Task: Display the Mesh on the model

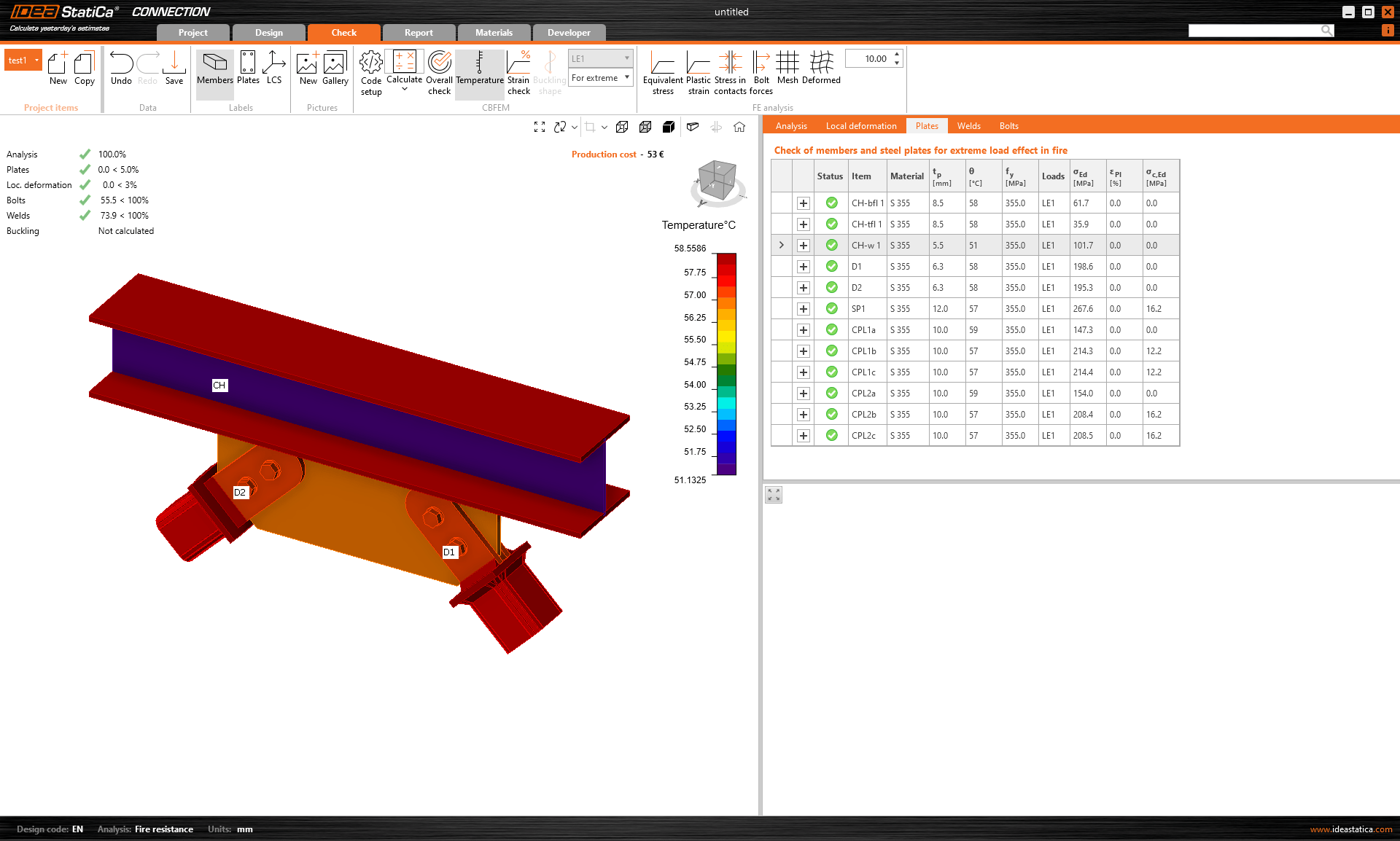Action: tap(787, 71)
